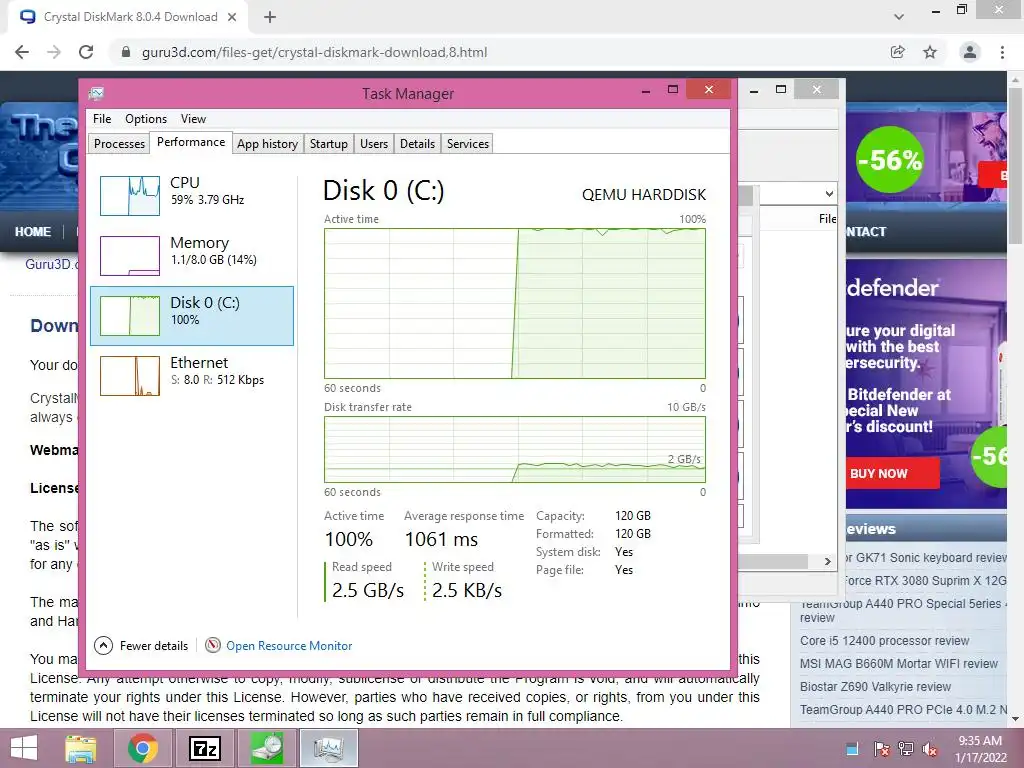
Task: Open a new Chrome tab
Action: click(270, 17)
